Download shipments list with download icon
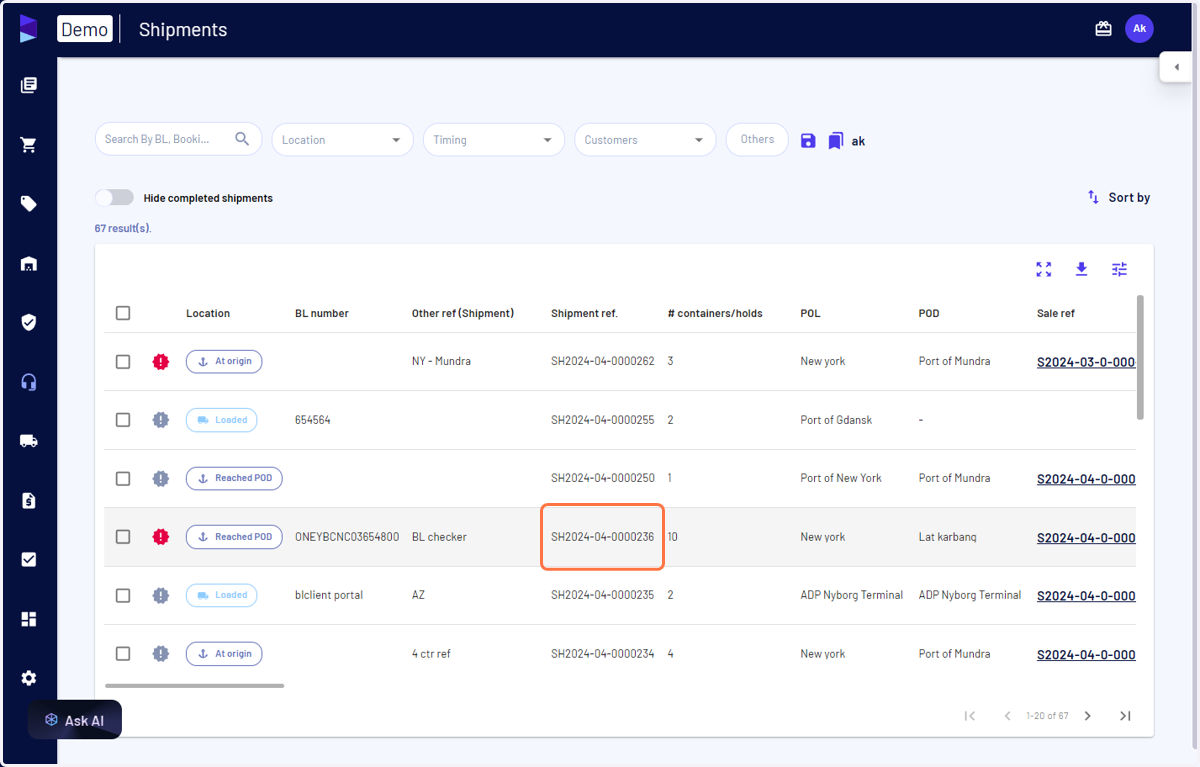This screenshot has width=1200, height=767. click(1081, 269)
